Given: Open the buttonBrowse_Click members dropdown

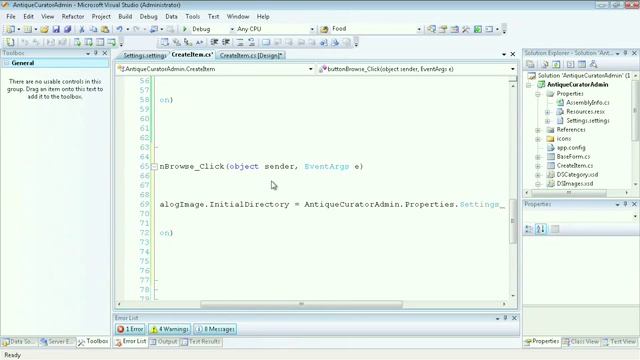Looking at the screenshot, I should pos(513,69).
